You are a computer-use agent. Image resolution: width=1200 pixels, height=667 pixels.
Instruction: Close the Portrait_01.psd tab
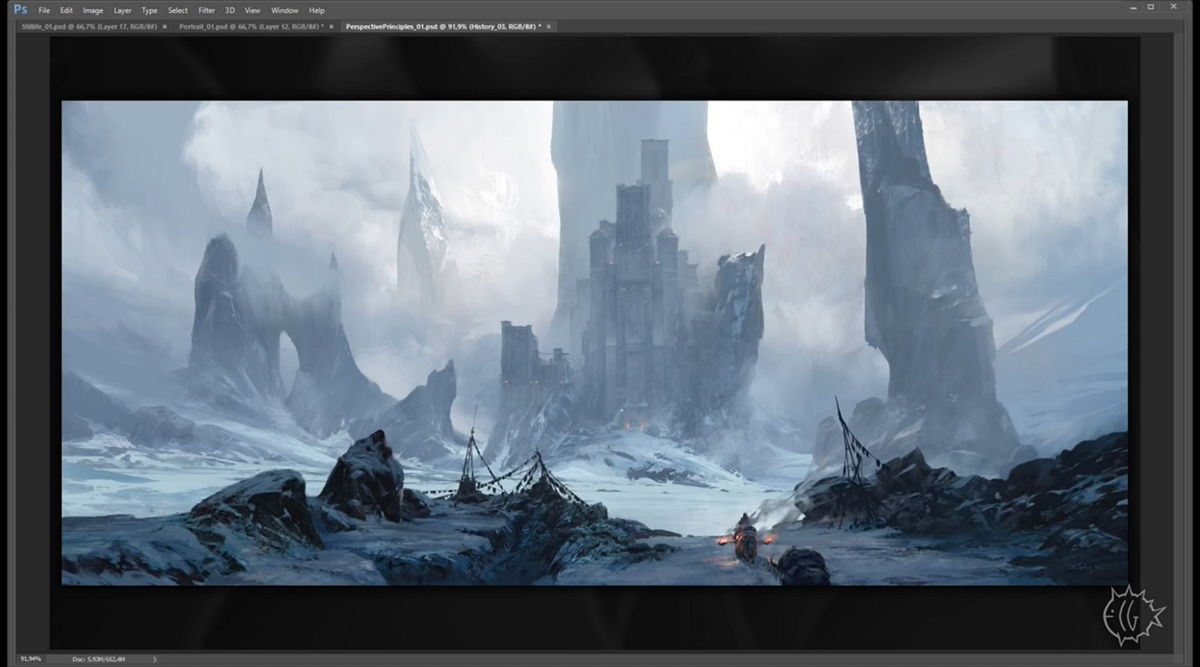(x=330, y=26)
